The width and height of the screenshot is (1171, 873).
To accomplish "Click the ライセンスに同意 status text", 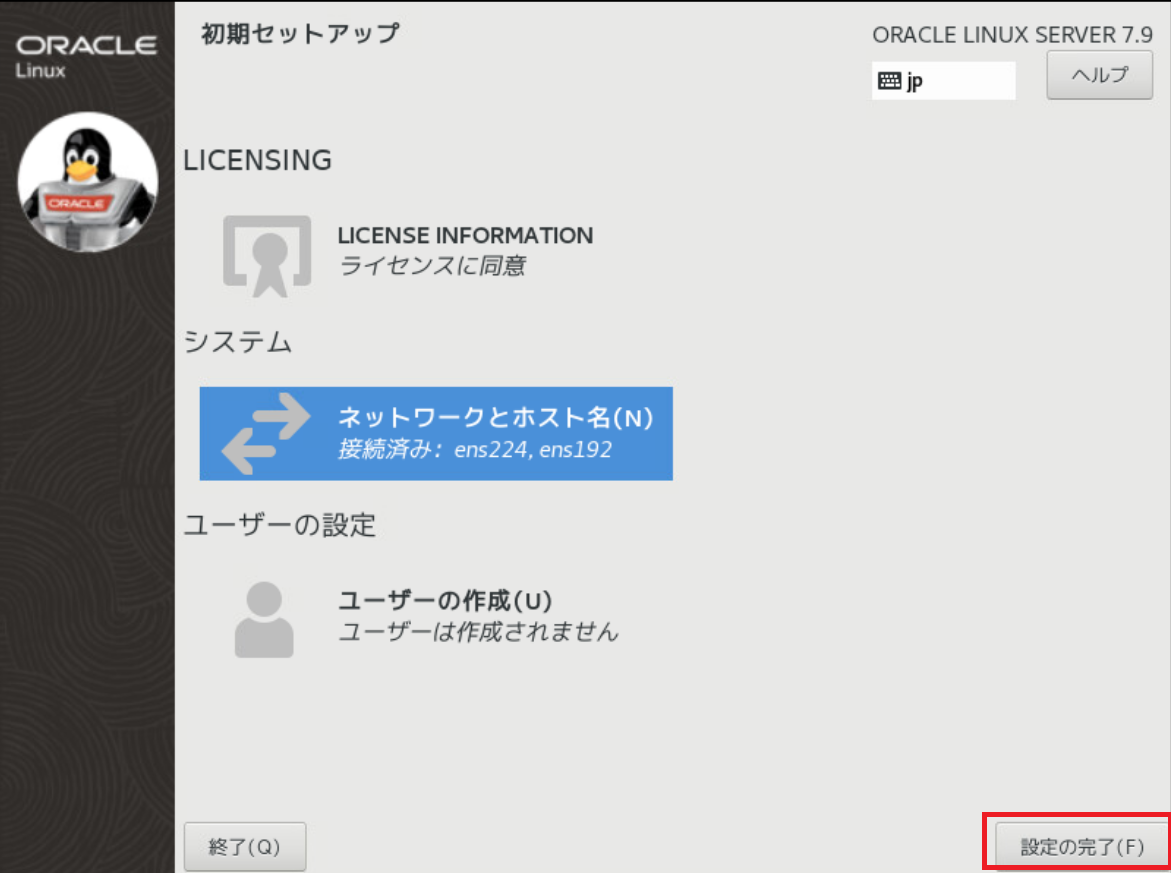I will click(432, 266).
